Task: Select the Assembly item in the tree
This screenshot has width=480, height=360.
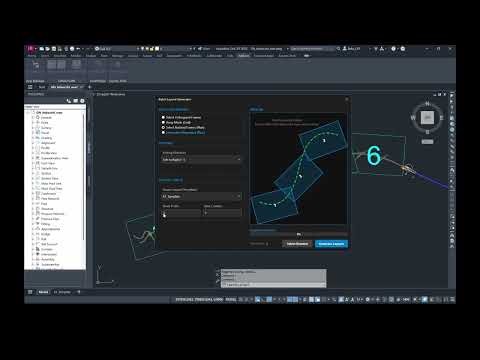Action: (x=48, y=259)
